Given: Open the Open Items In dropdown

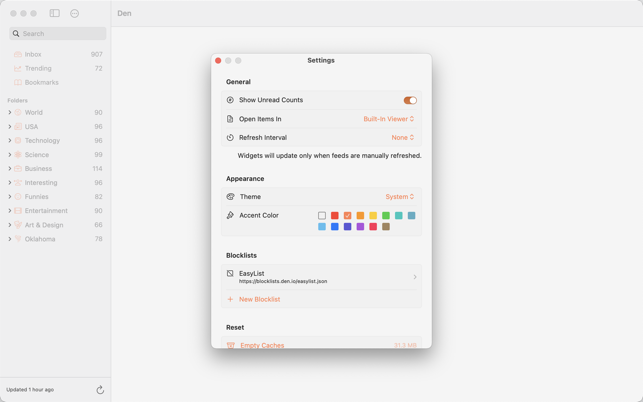Looking at the screenshot, I should (x=388, y=119).
